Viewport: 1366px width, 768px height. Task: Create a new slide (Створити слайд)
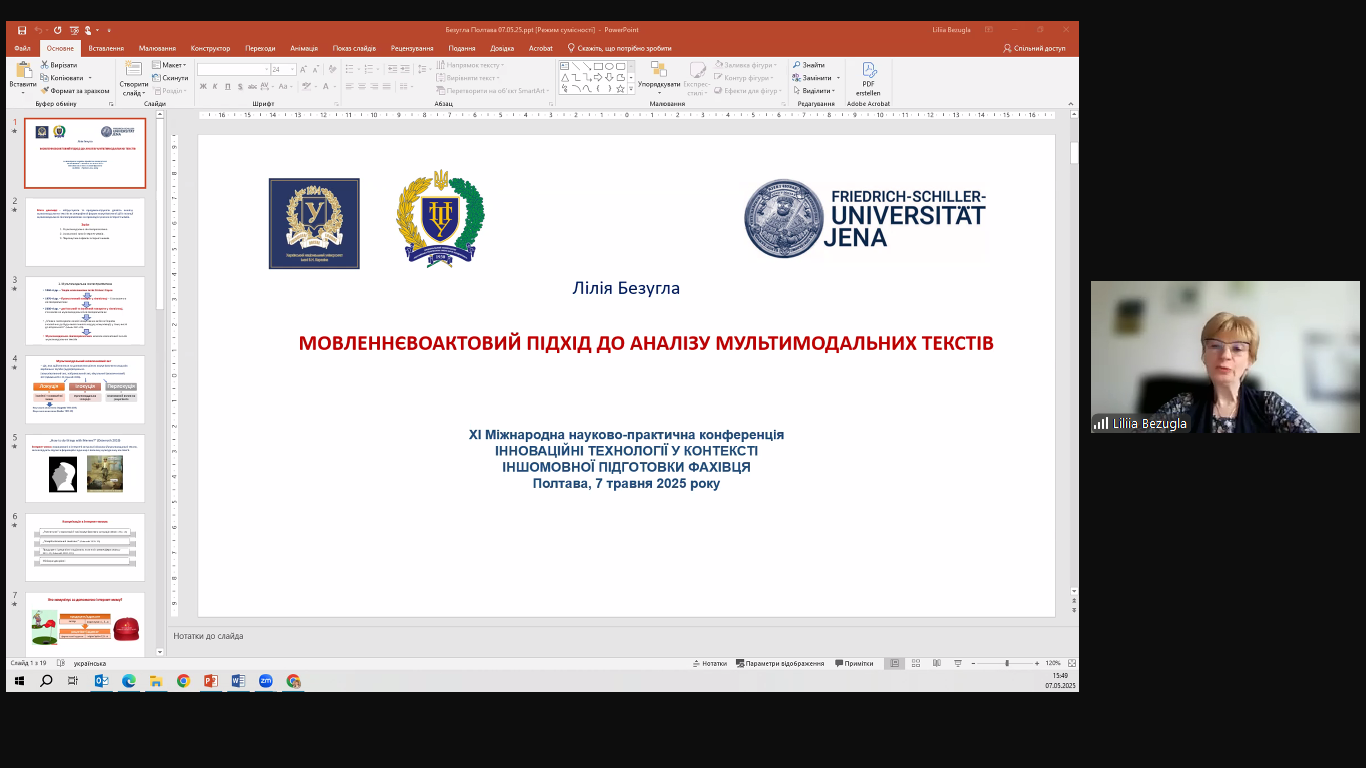pos(133,78)
